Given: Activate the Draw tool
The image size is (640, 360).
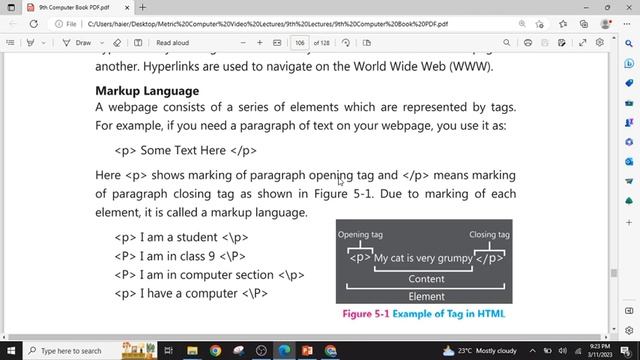Looking at the screenshot, I should point(78,42).
